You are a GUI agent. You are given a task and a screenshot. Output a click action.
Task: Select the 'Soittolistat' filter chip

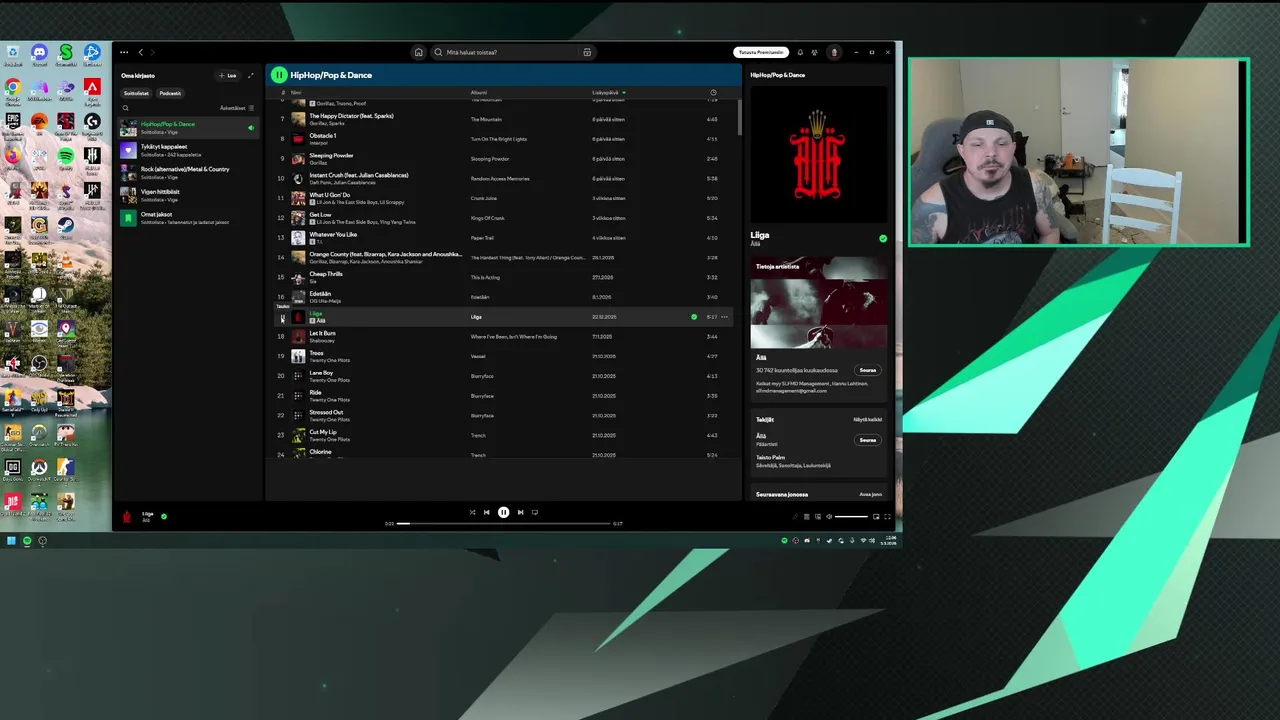[136, 93]
